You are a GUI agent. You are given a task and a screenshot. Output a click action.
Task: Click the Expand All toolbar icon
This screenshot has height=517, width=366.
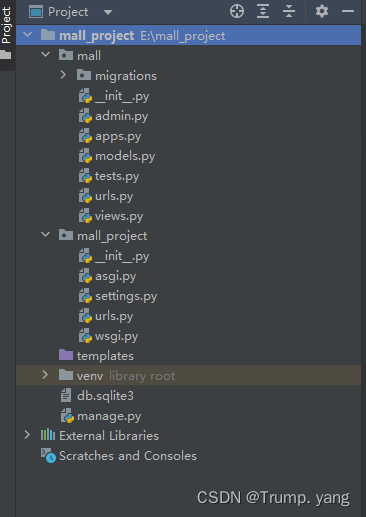(263, 12)
